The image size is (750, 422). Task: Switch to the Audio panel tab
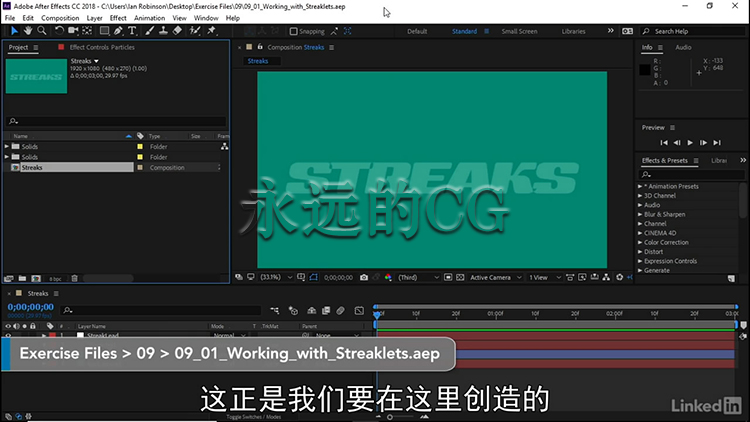pyautogui.click(x=683, y=47)
